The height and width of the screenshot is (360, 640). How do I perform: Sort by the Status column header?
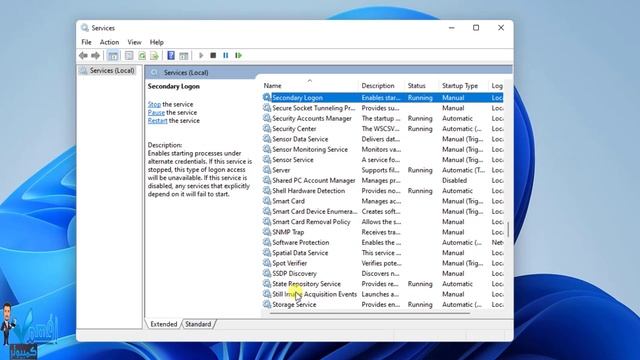click(422, 86)
